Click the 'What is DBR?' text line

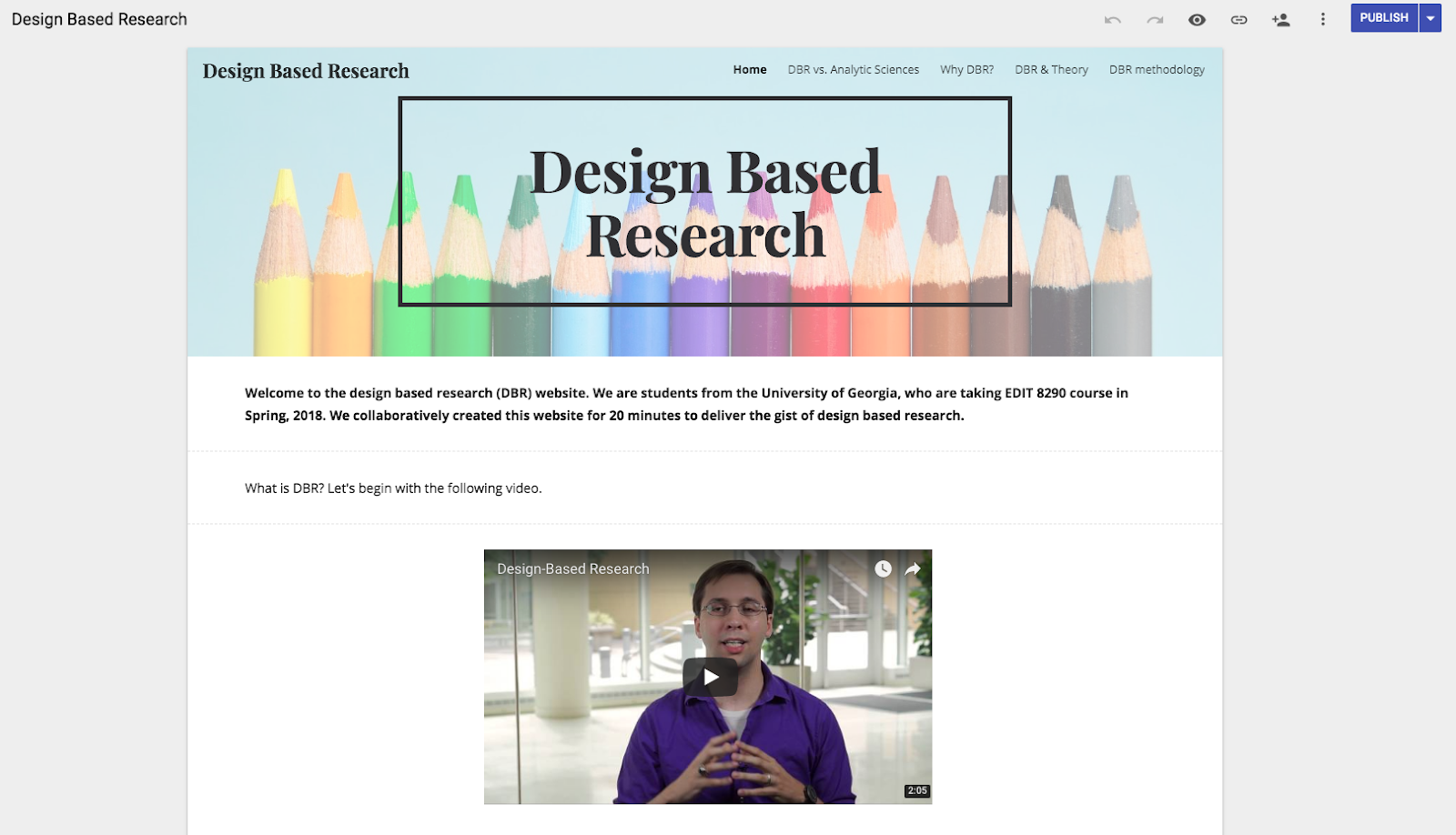coord(393,488)
